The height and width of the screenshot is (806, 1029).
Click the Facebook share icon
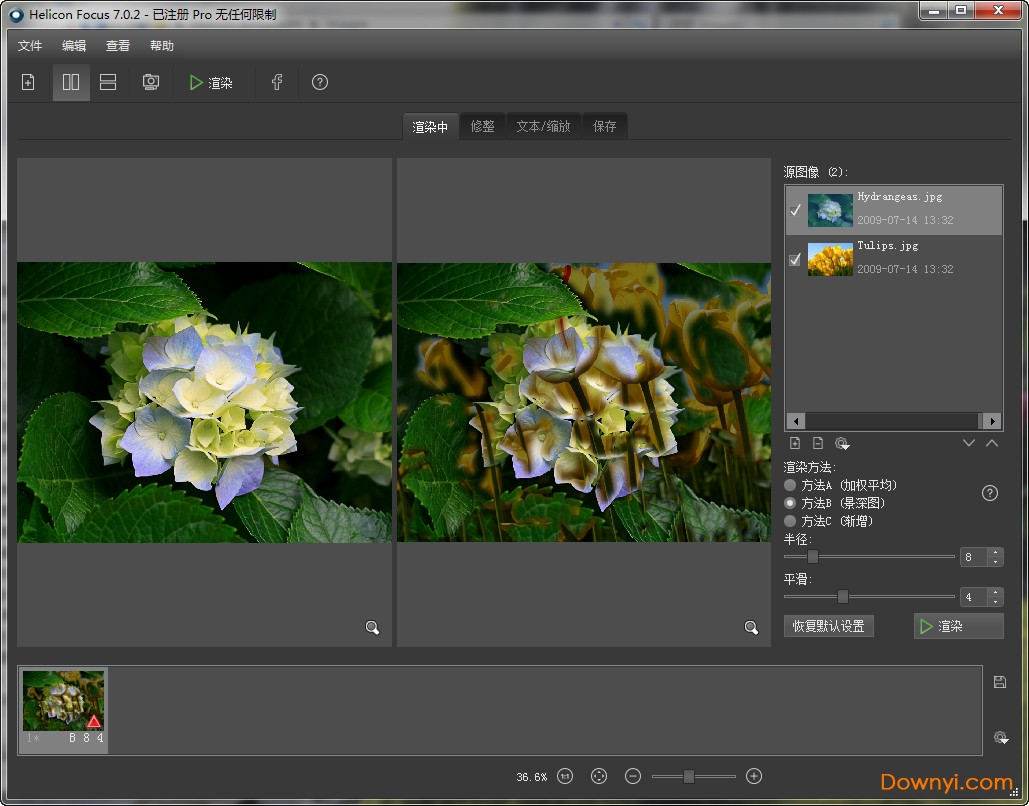coord(277,83)
